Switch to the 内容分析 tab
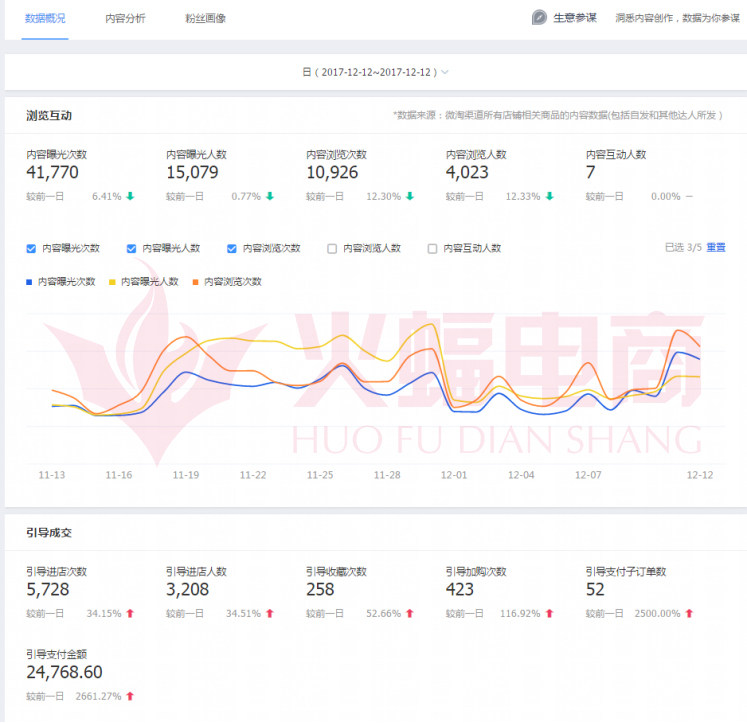Screen dimensions: 747x723 pos(125,18)
